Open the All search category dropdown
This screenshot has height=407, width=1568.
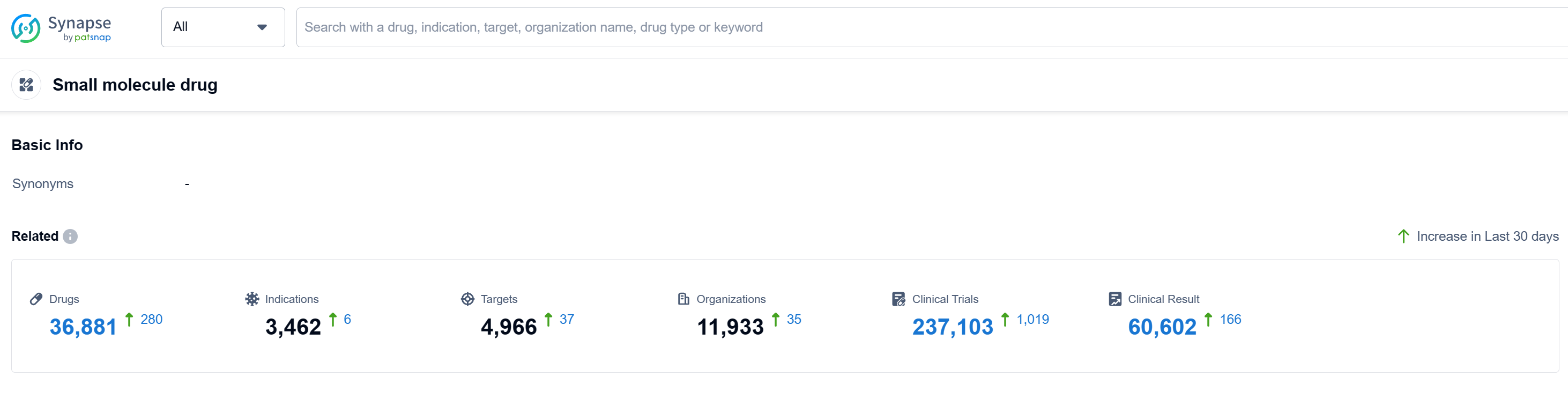click(222, 27)
